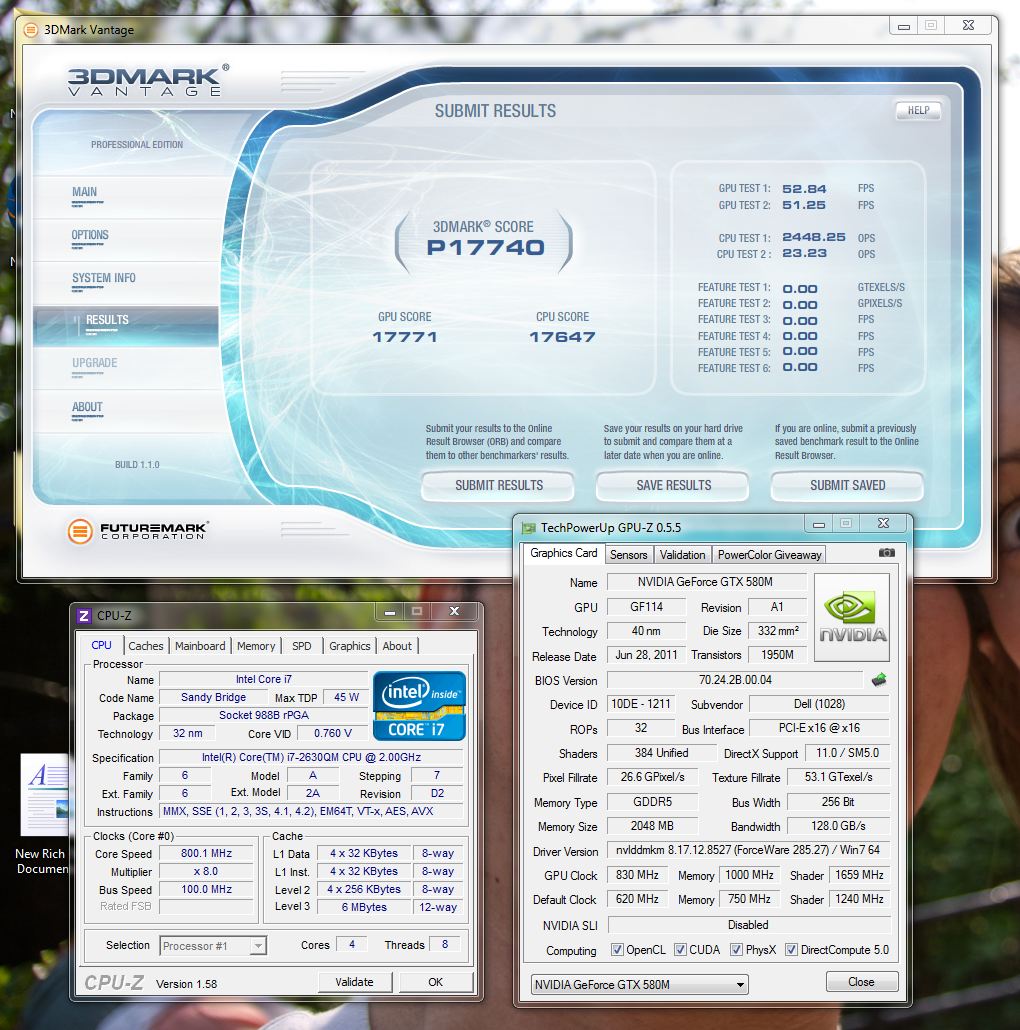The height and width of the screenshot is (1030, 1020).
Task: Minimize the GPU-Z window
Action: click(x=818, y=524)
